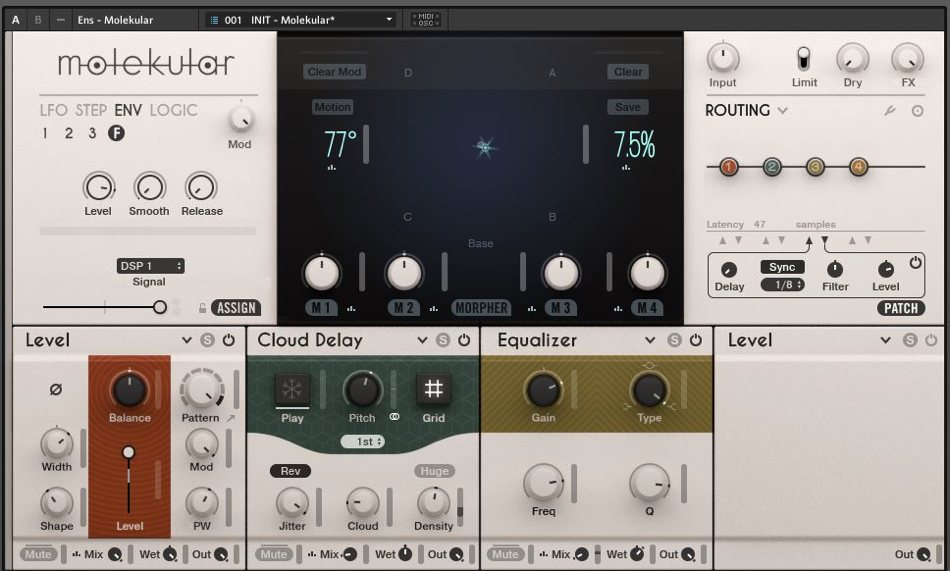Viewport: 950px width, 571px height.
Task: Switch to the LFO modulator tab
Action: 53,110
